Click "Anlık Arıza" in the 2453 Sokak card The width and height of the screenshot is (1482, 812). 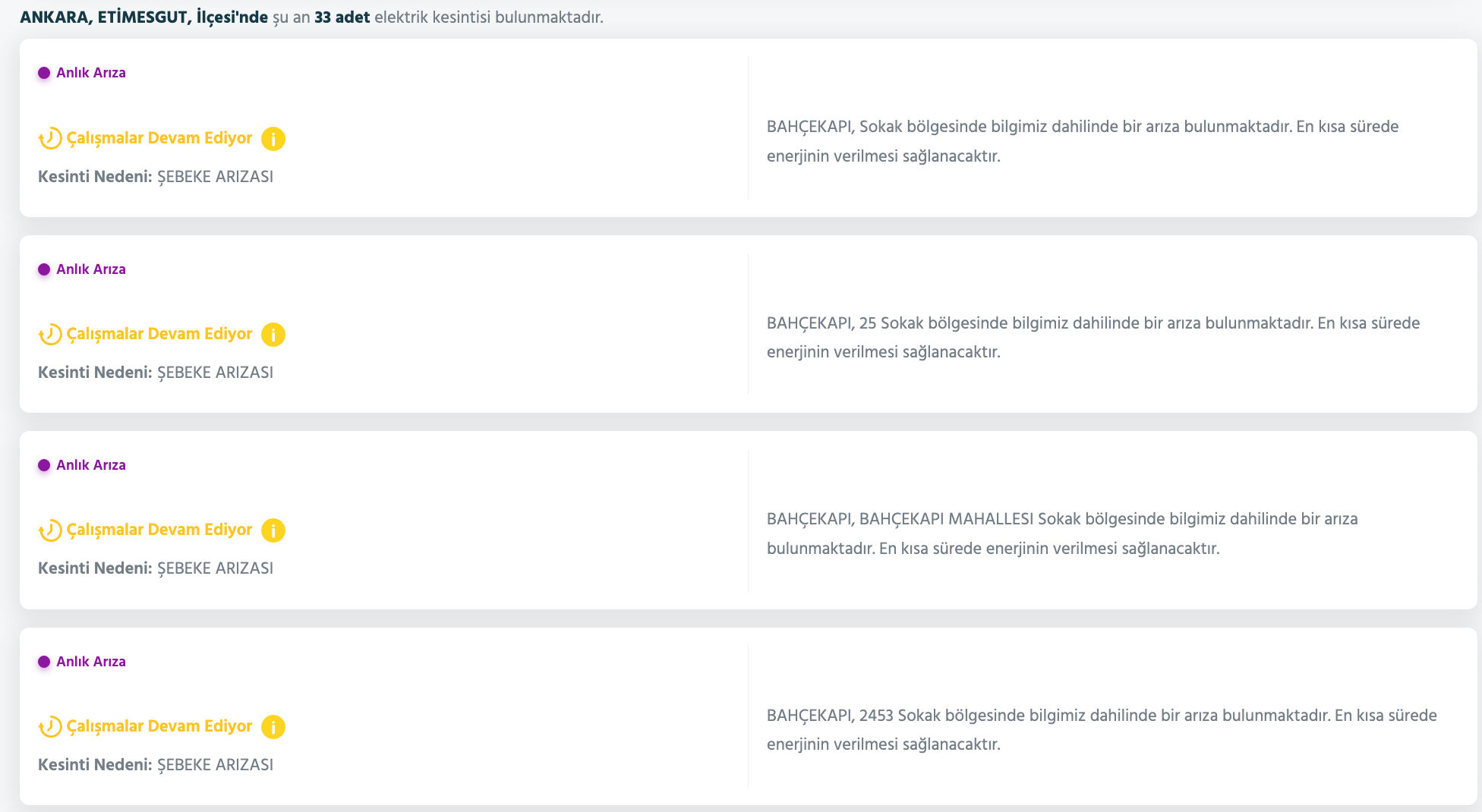coord(91,662)
